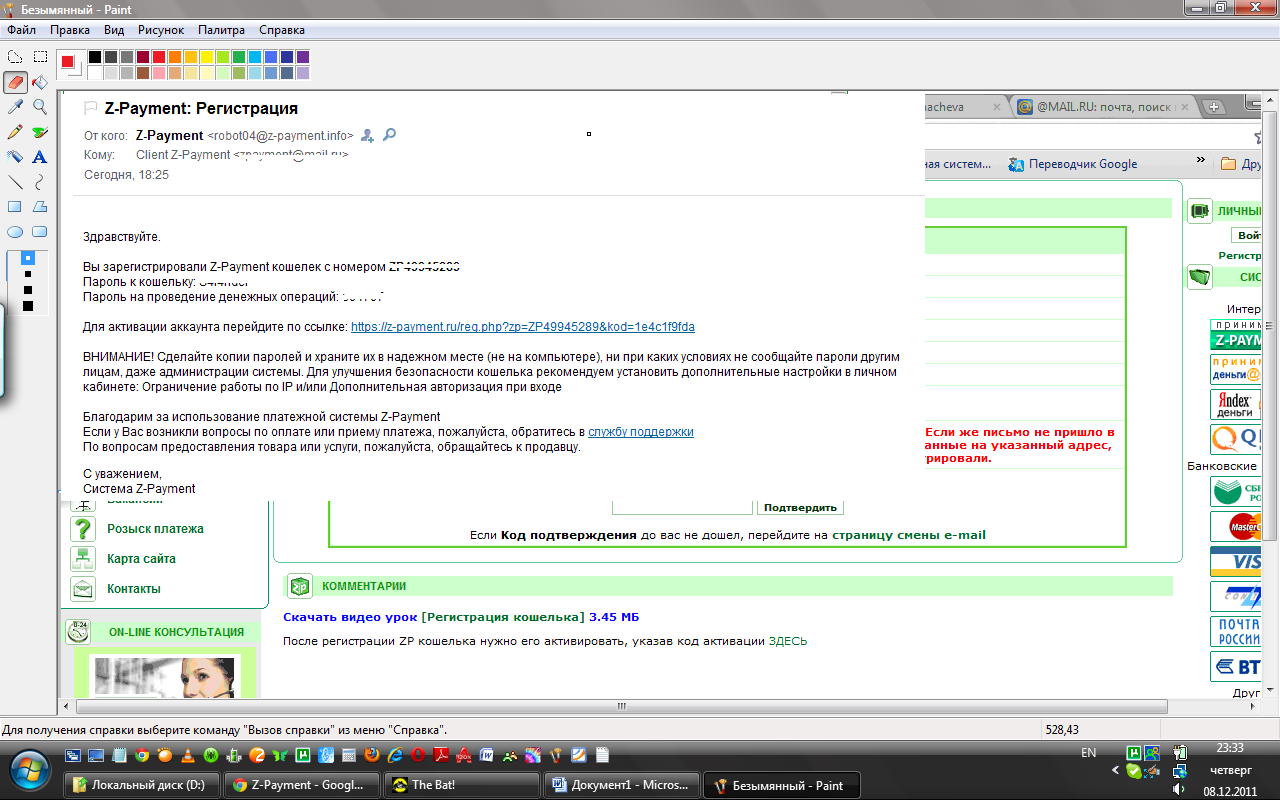Screen dimensions: 1280x800
Task: Click the horizontal scrollbar right arrow
Action: pyautogui.click(x=1254, y=705)
